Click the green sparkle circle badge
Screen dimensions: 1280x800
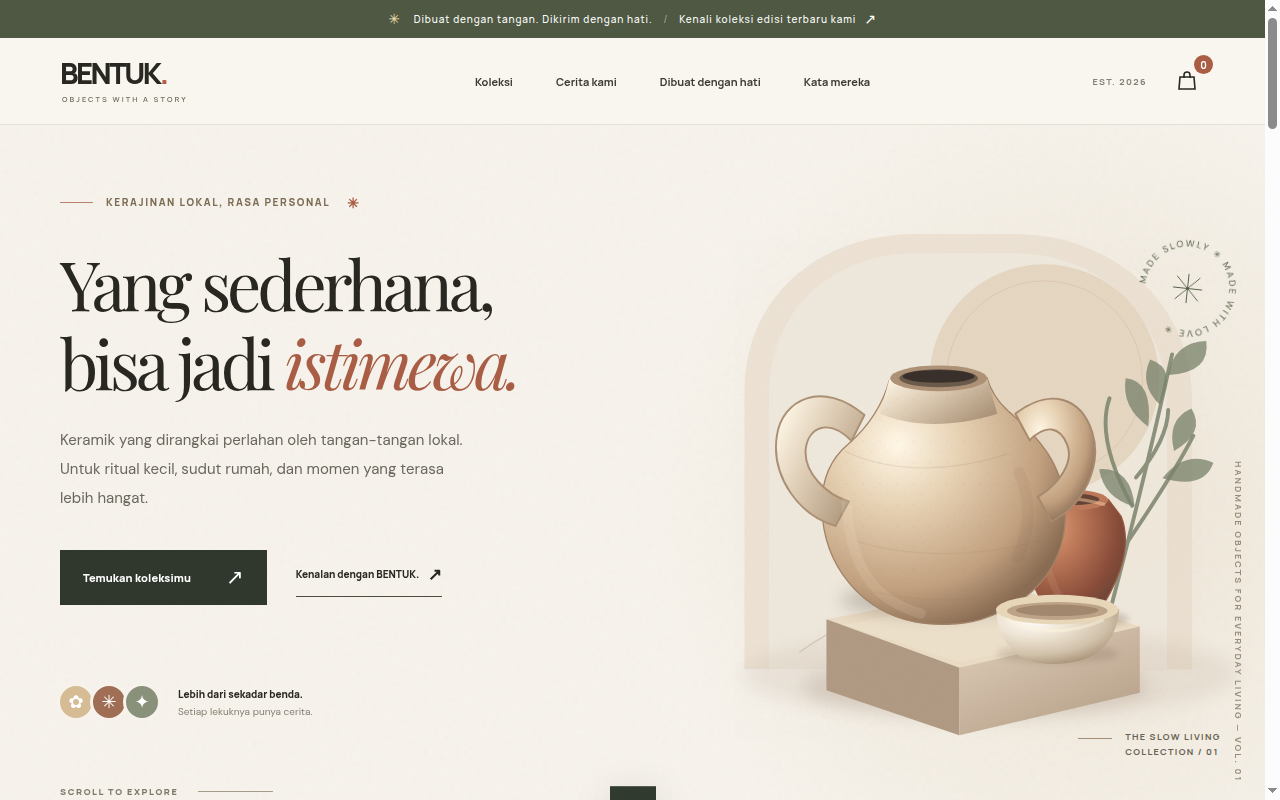(142, 702)
